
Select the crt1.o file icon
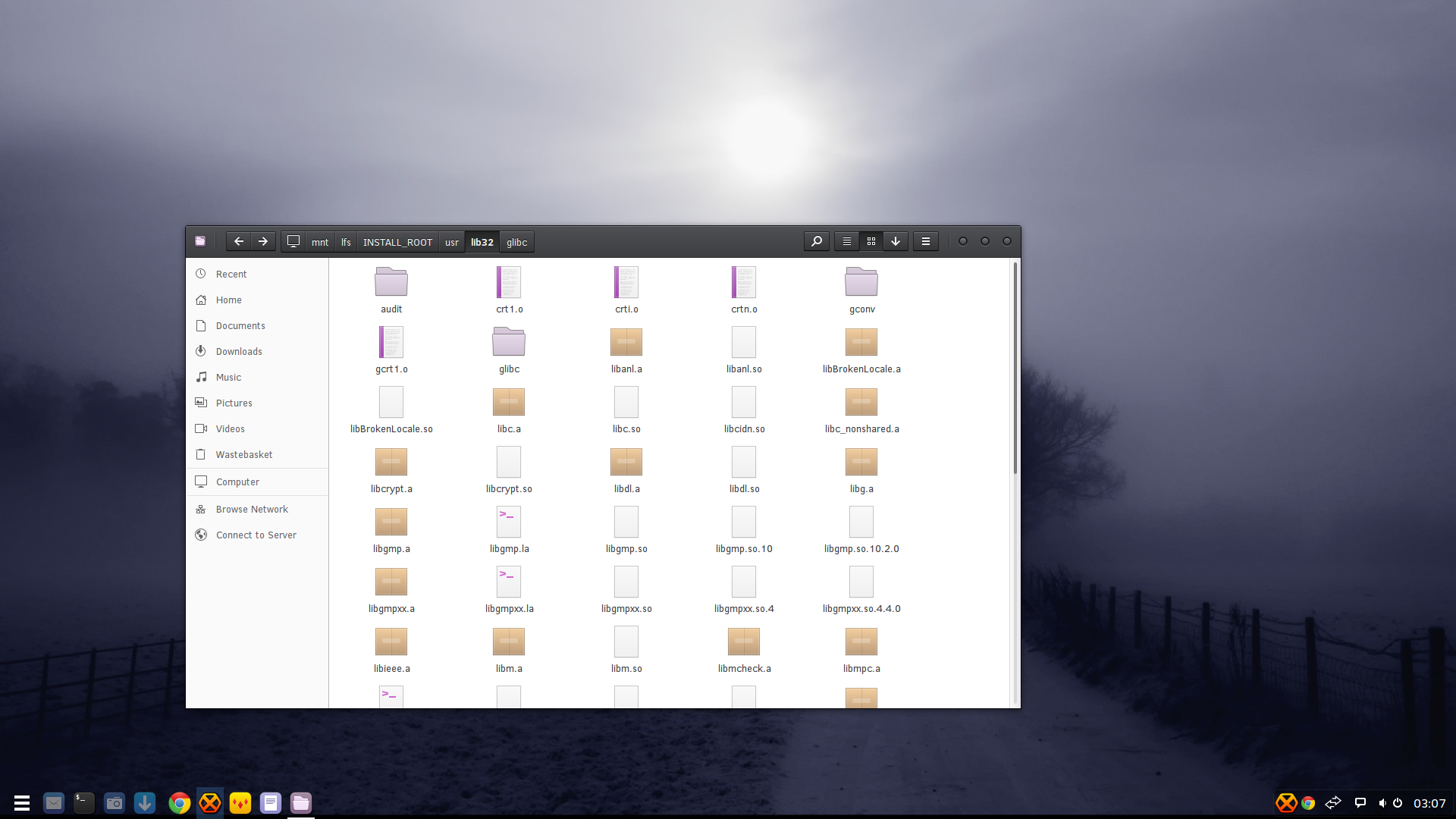(x=509, y=282)
